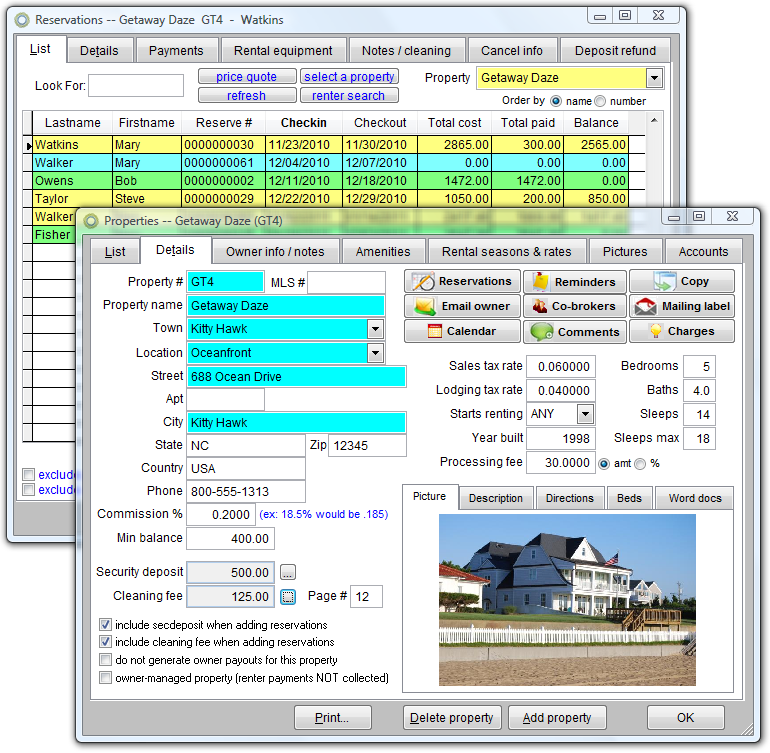
Task: Check do not generate owner payouts
Action: 105,660
